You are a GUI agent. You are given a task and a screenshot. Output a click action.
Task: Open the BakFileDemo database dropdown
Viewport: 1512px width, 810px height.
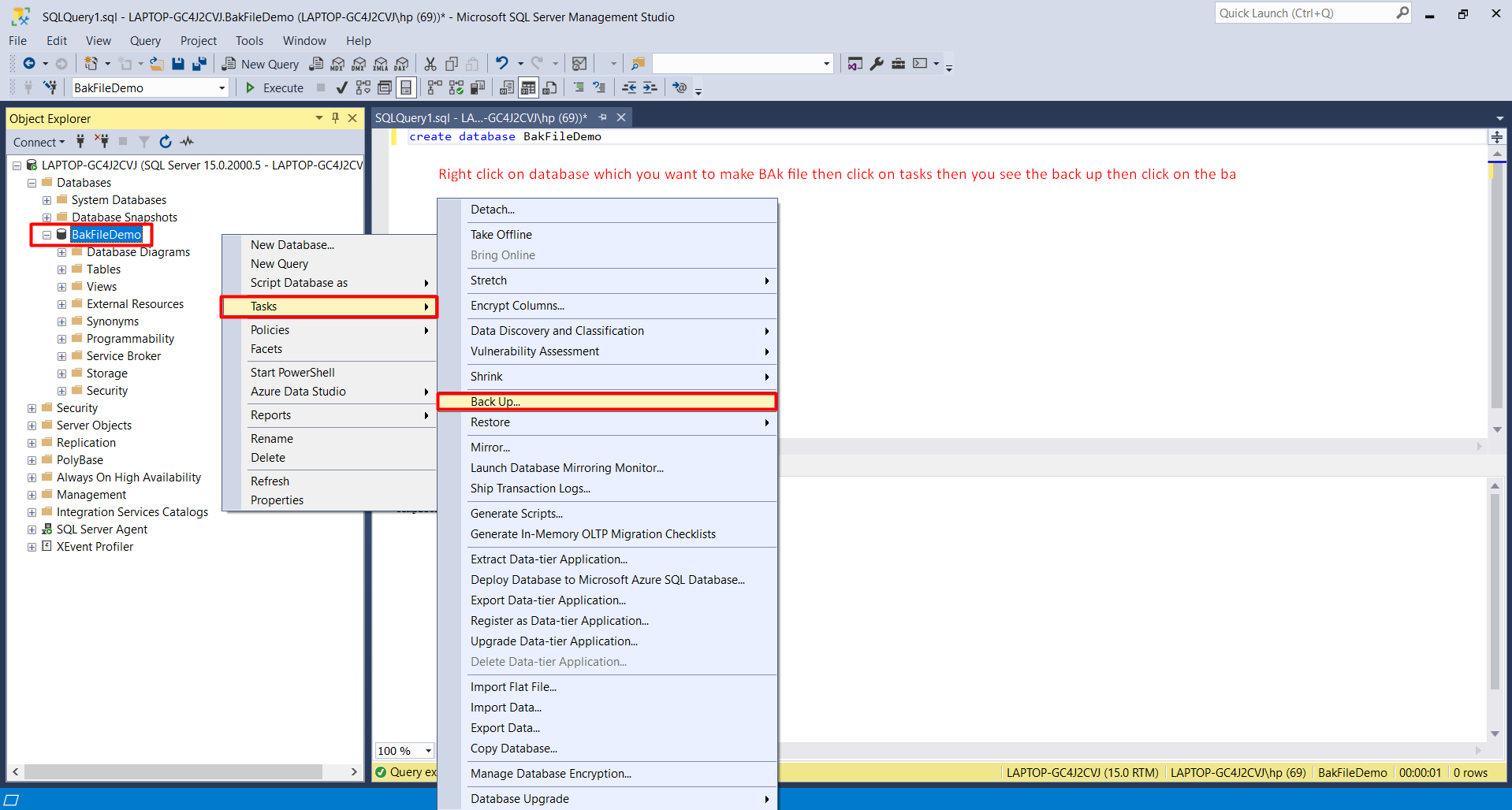click(x=222, y=88)
